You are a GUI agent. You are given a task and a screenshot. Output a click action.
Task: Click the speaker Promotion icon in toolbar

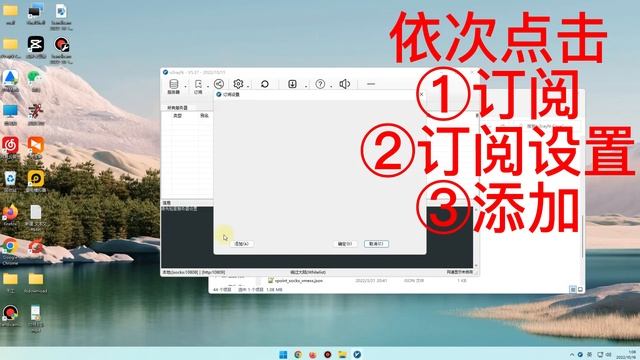[x=344, y=84]
